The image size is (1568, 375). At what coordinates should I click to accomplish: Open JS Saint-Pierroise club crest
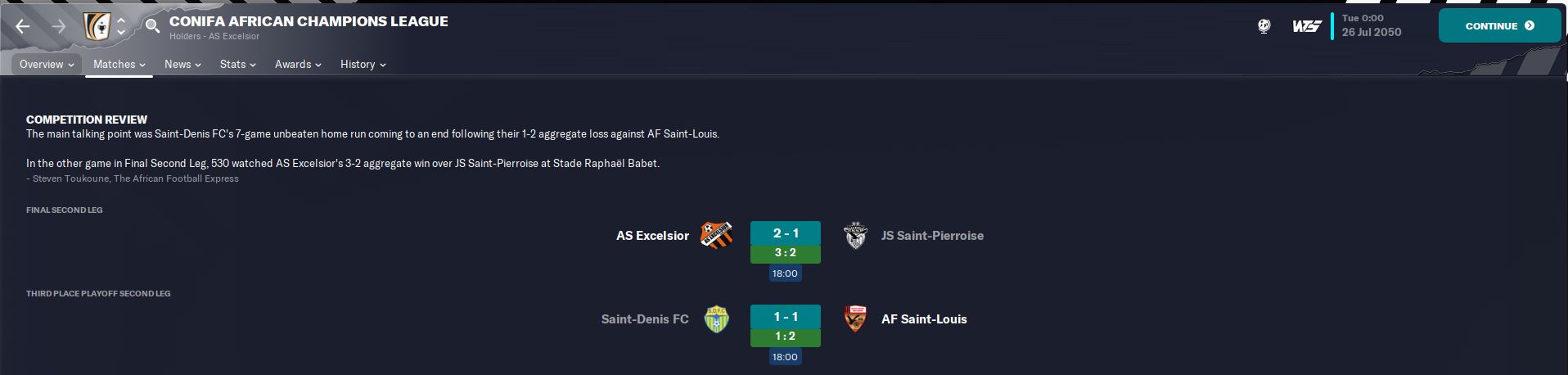click(x=855, y=236)
